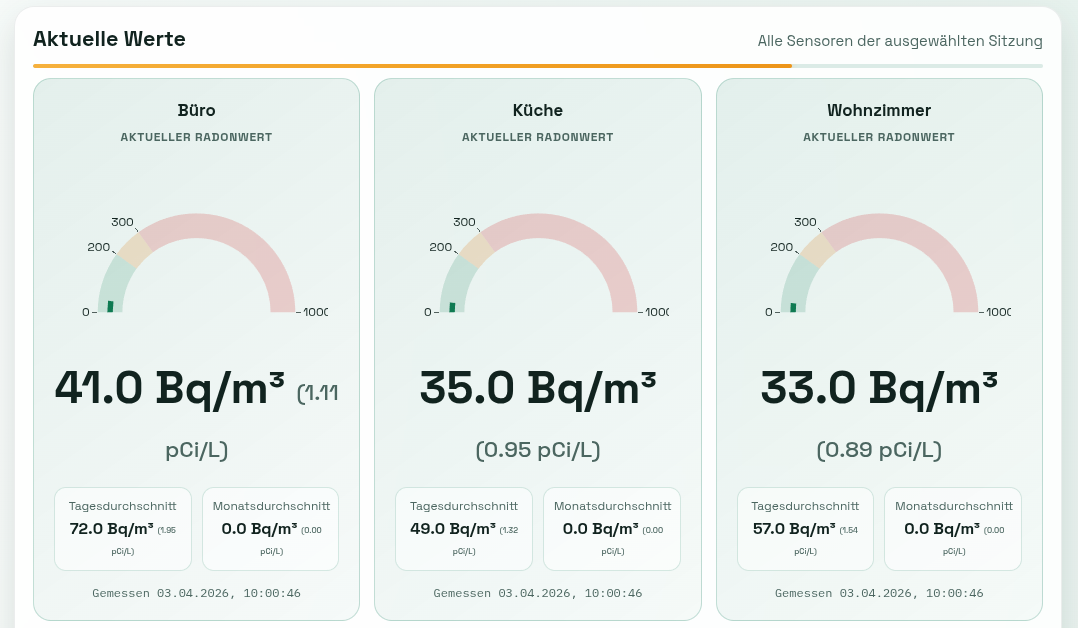
Task: Select the 41.0 Bq/m³ value in Büro
Action: click(169, 388)
